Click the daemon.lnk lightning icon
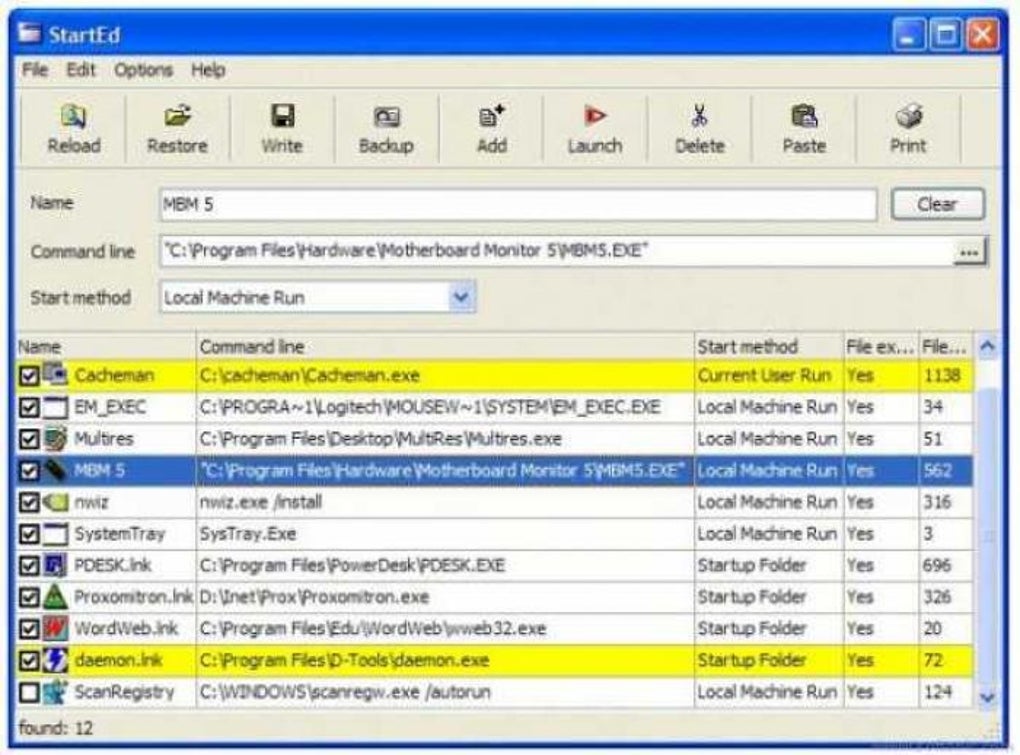 [55, 660]
